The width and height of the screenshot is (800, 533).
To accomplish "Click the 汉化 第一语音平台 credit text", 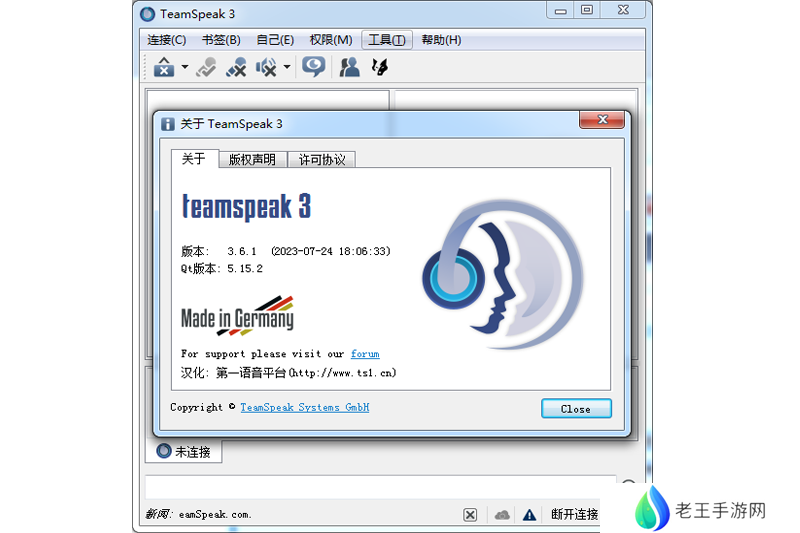I will (x=288, y=373).
